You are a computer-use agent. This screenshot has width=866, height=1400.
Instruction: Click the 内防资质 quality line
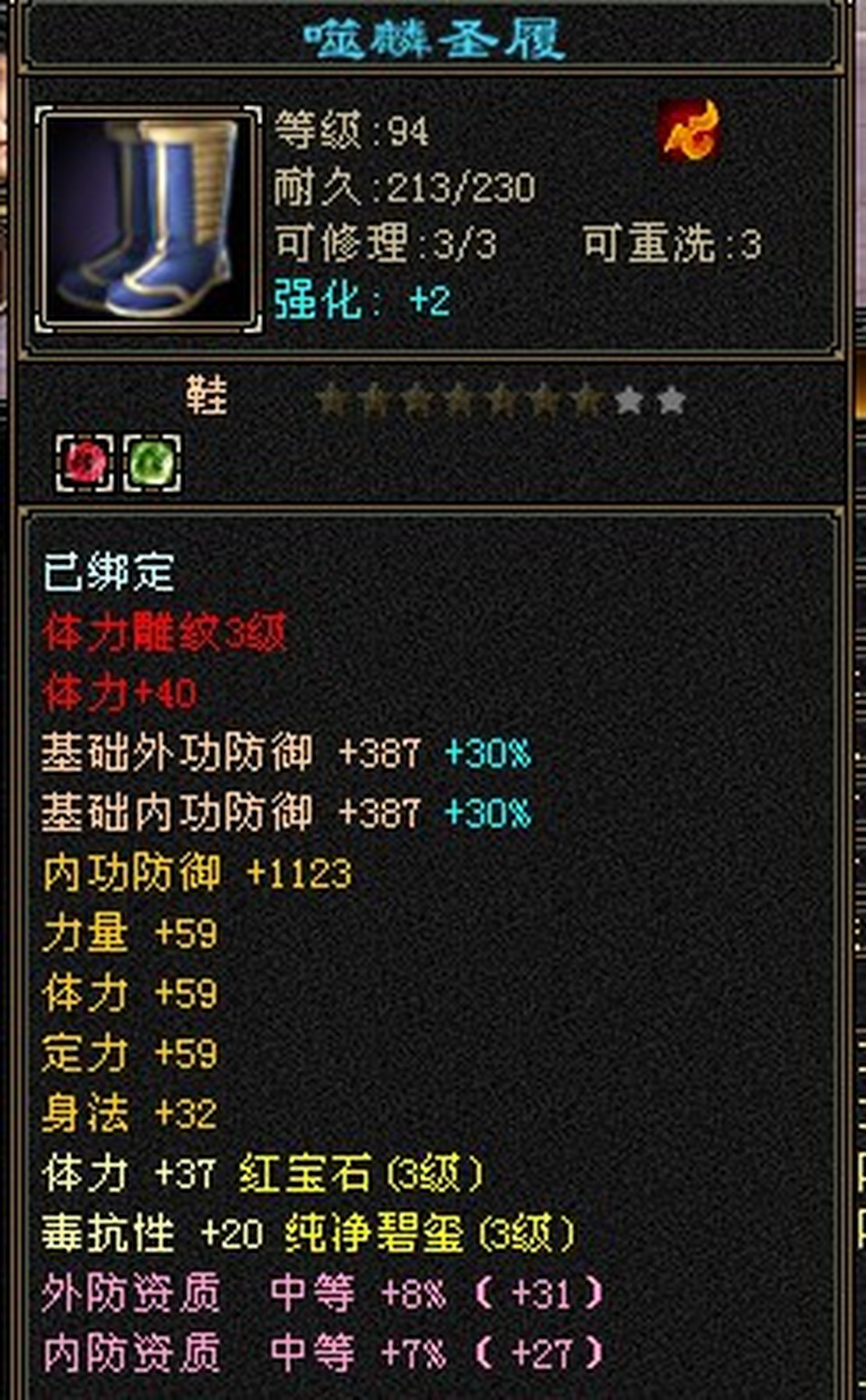323,1353
